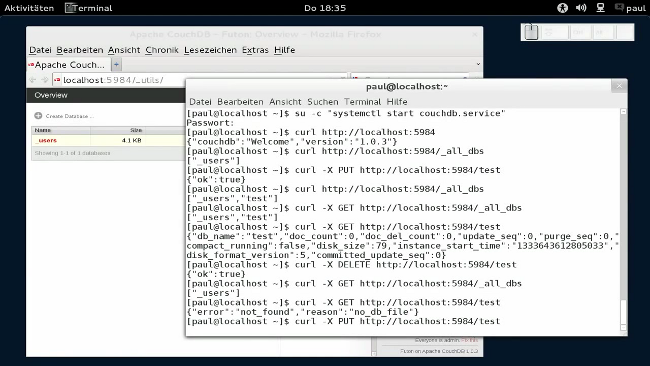650x366 pixels.
Task: Click the Passwort: prompt line
Action: click(x=211, y=123)
